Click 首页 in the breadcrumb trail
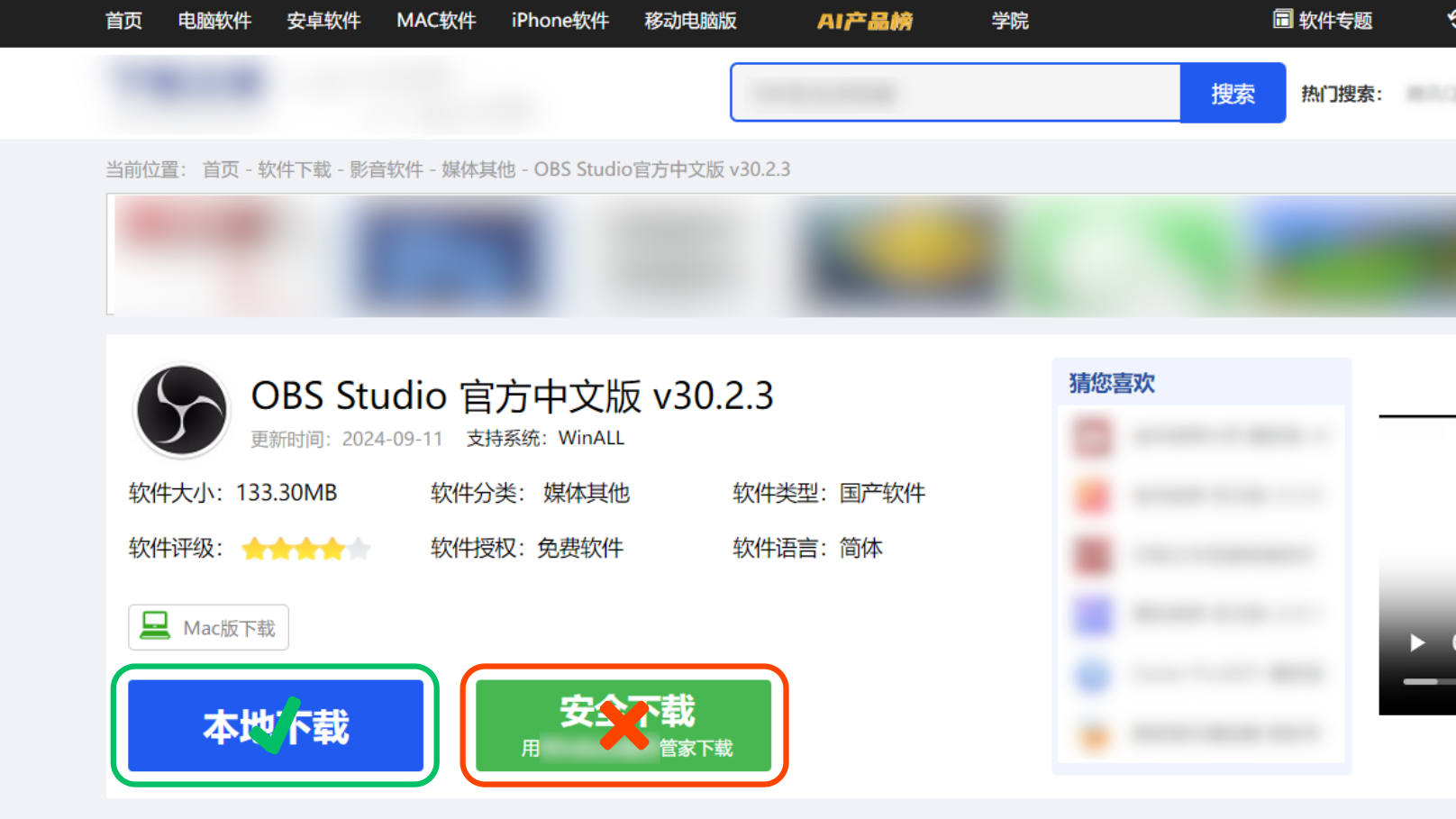The image size is (1456, 819). tap(221, 169)
